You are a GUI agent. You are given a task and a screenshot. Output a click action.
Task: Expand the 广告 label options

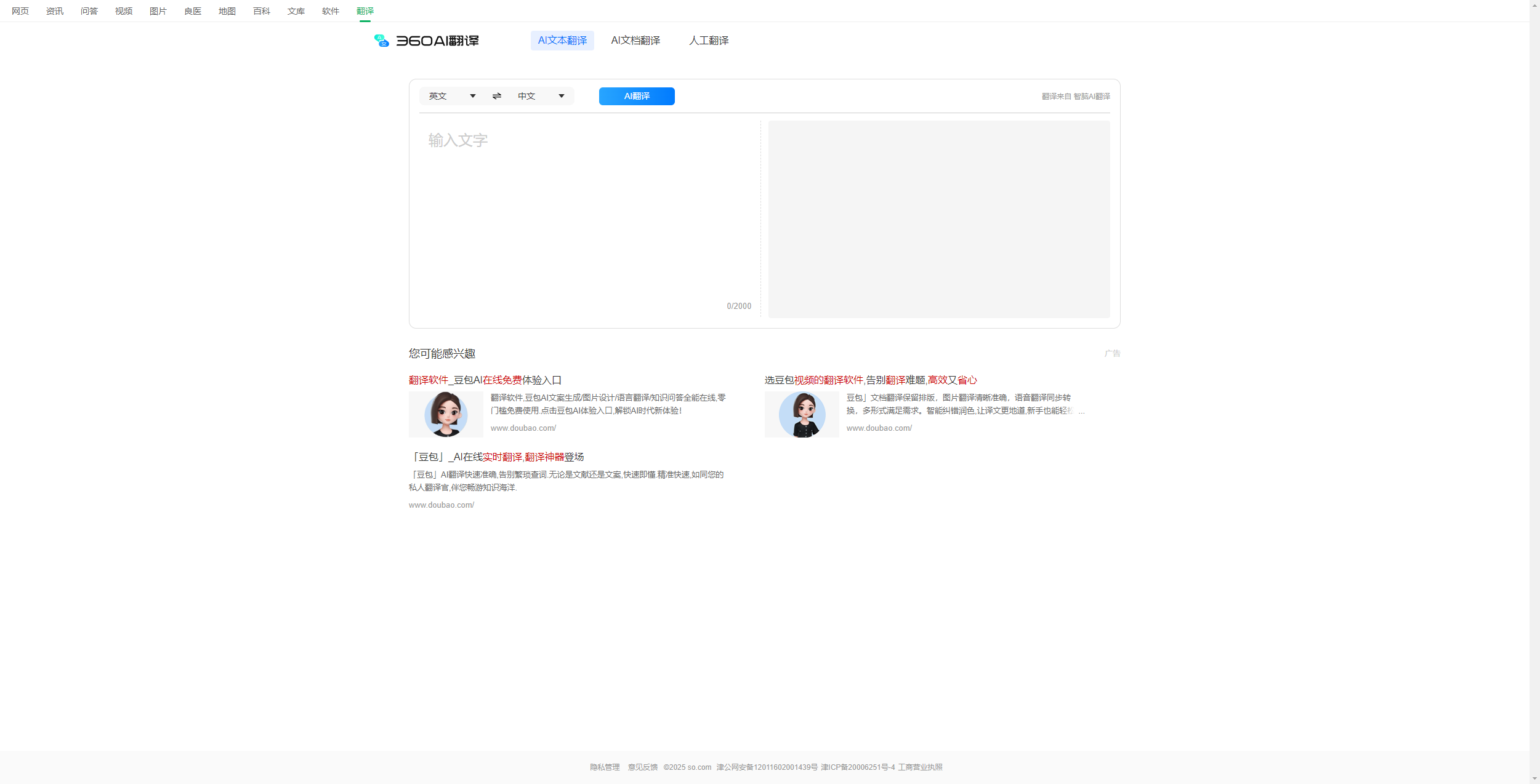pos(1112,354)
